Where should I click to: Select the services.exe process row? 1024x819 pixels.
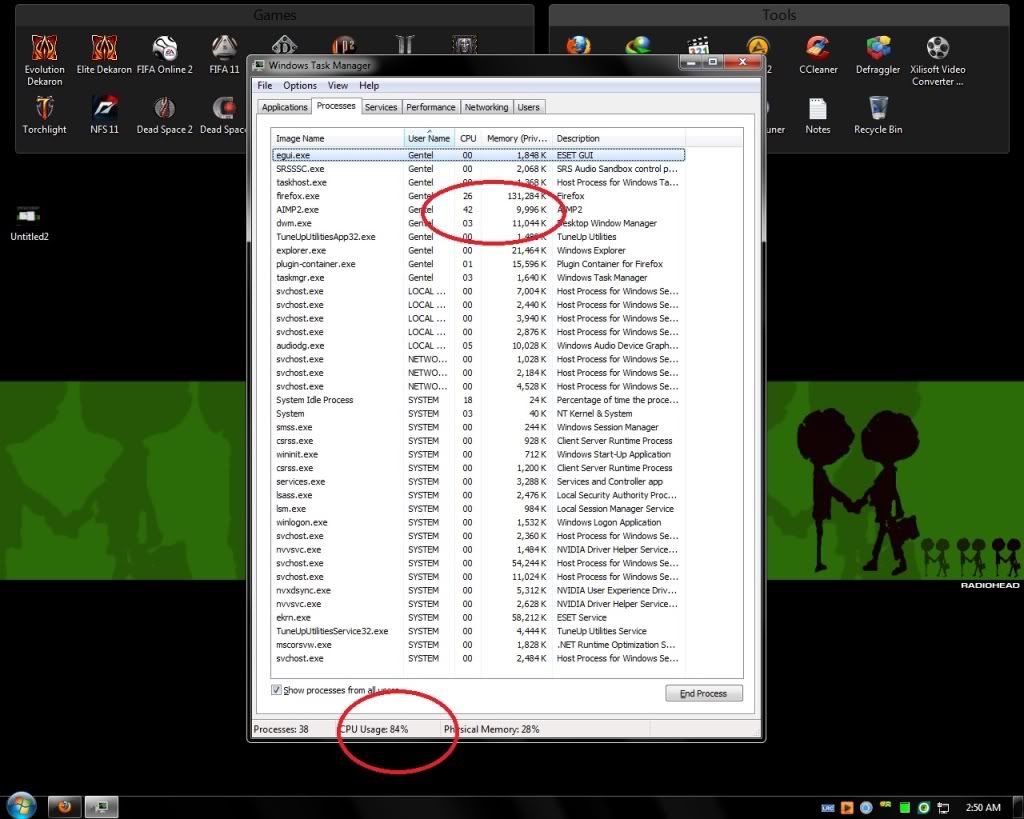tap(478, 481)
